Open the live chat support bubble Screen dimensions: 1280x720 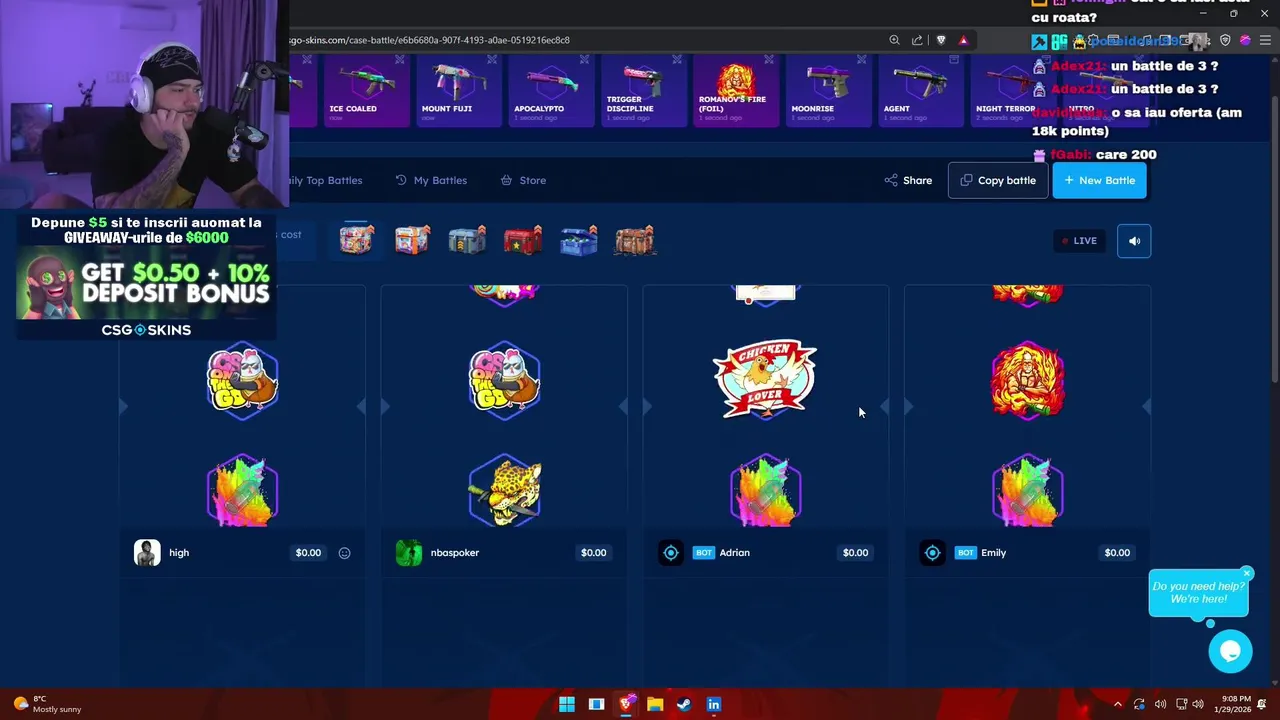[x=1230, y=652]
